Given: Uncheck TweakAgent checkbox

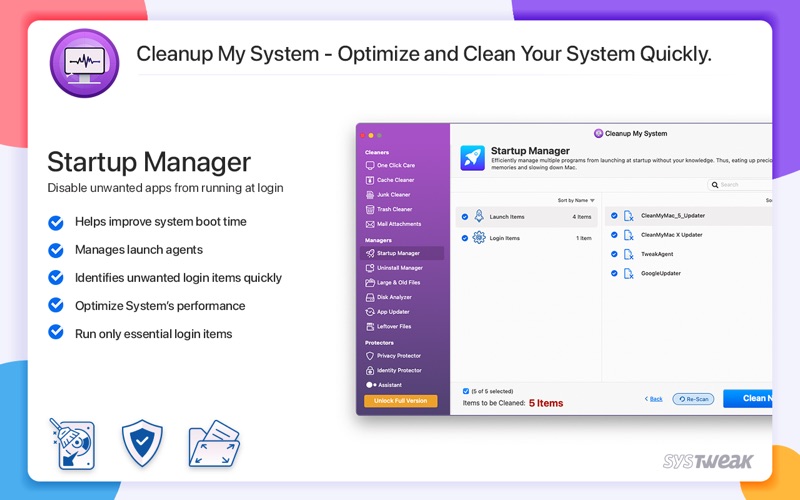Looking at the screenshot, I should (614, 254).
